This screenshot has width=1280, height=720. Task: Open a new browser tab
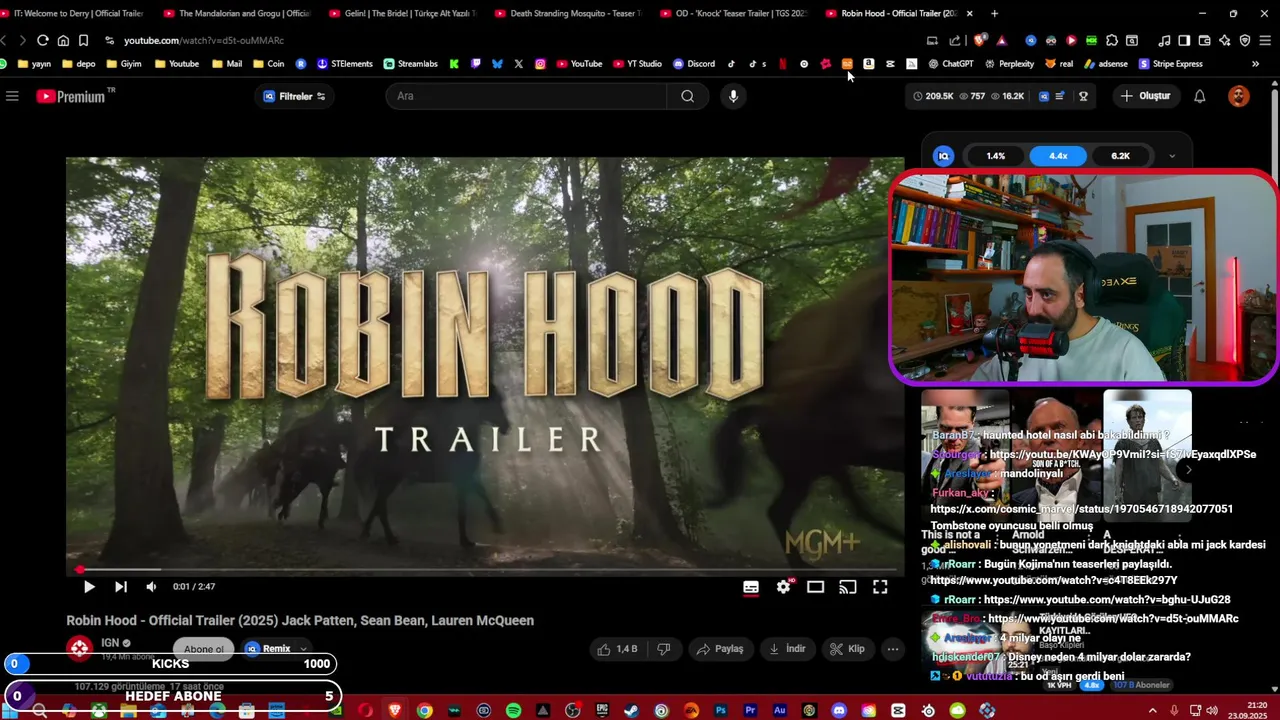click(x=994, y=13)
